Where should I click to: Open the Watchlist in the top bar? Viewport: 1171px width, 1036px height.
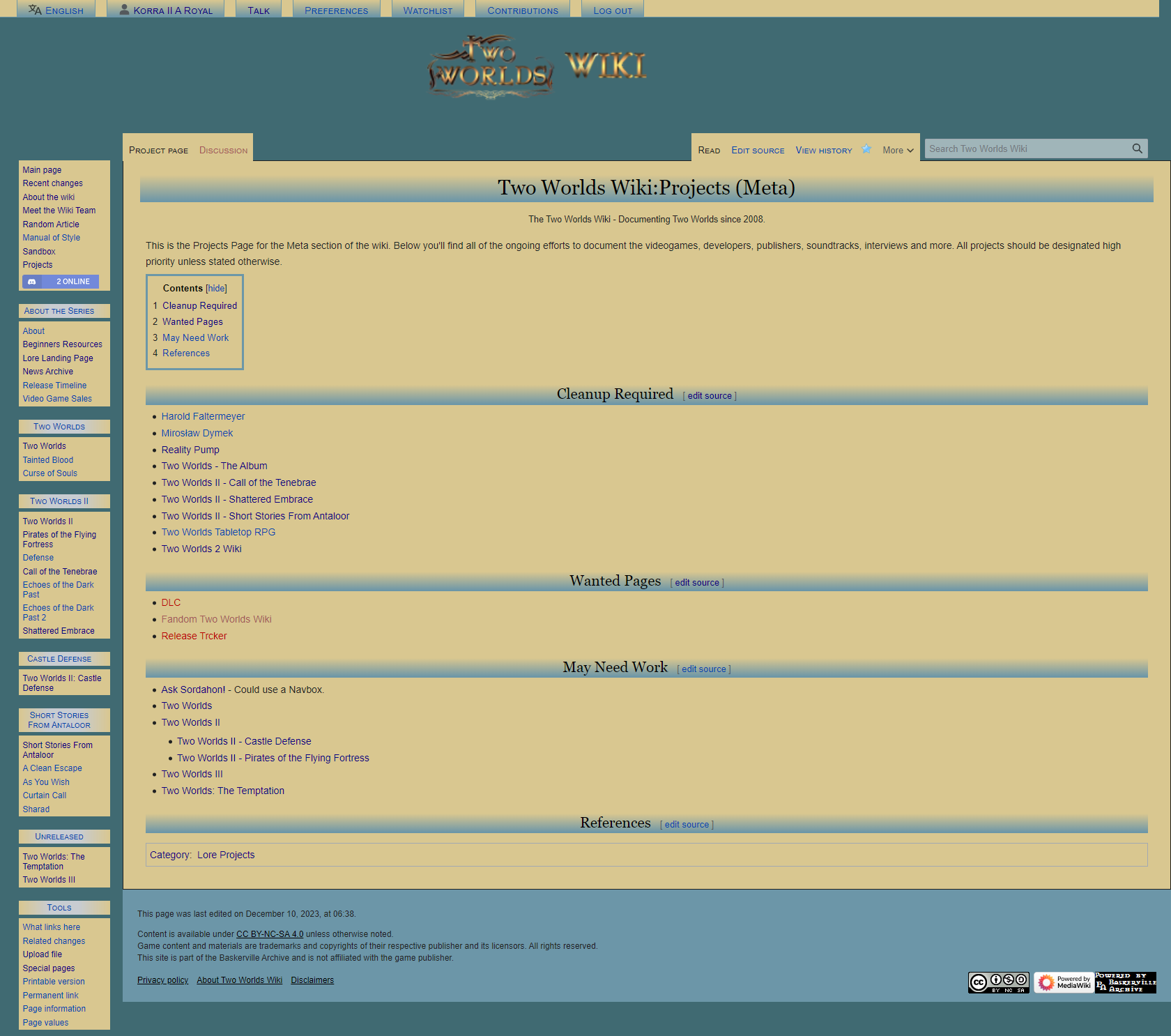point(428,10)
